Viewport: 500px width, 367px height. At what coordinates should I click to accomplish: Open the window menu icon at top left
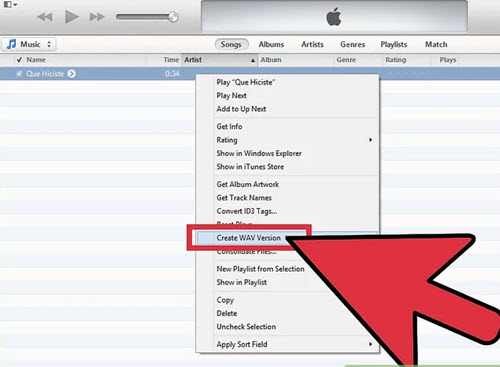[10, 4]
